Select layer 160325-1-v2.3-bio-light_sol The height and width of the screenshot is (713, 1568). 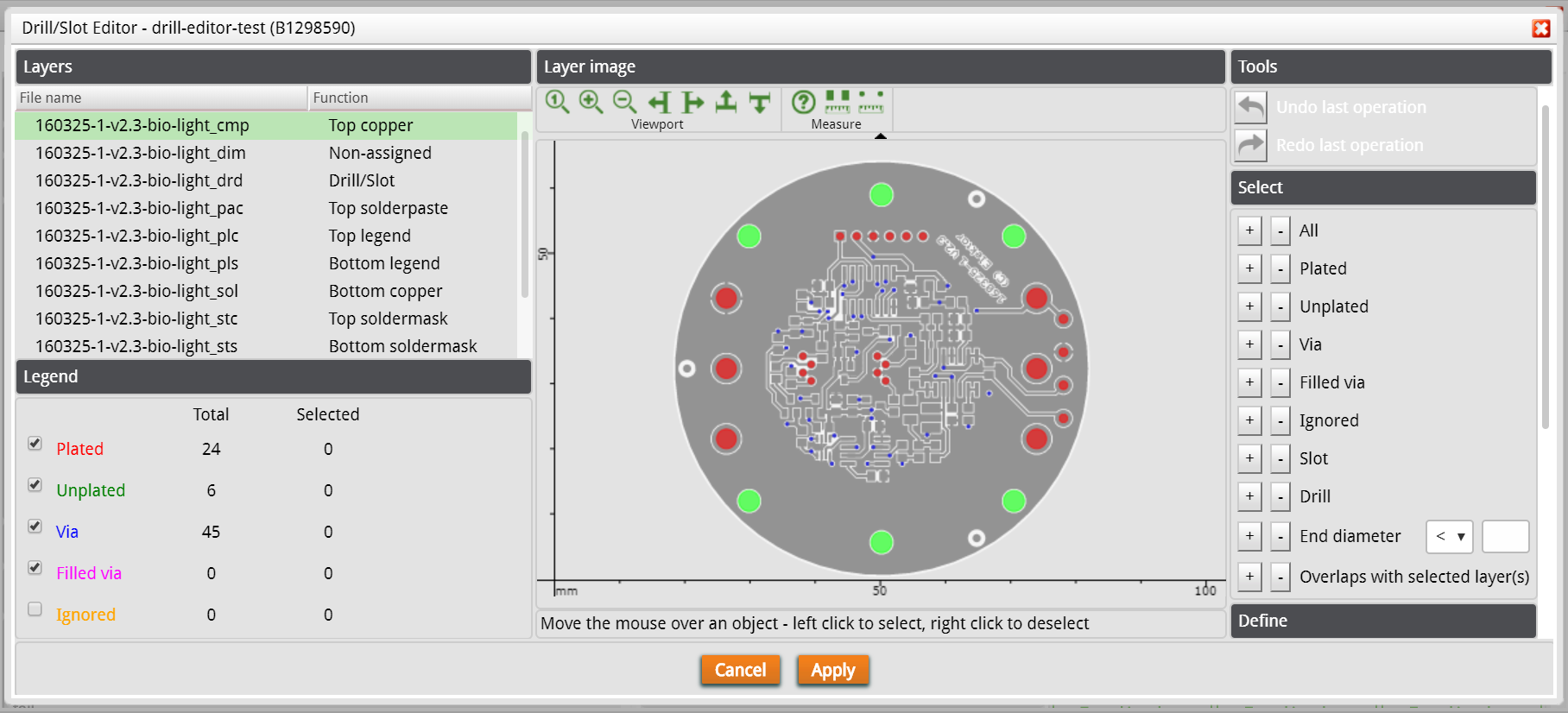click(266, 291)
